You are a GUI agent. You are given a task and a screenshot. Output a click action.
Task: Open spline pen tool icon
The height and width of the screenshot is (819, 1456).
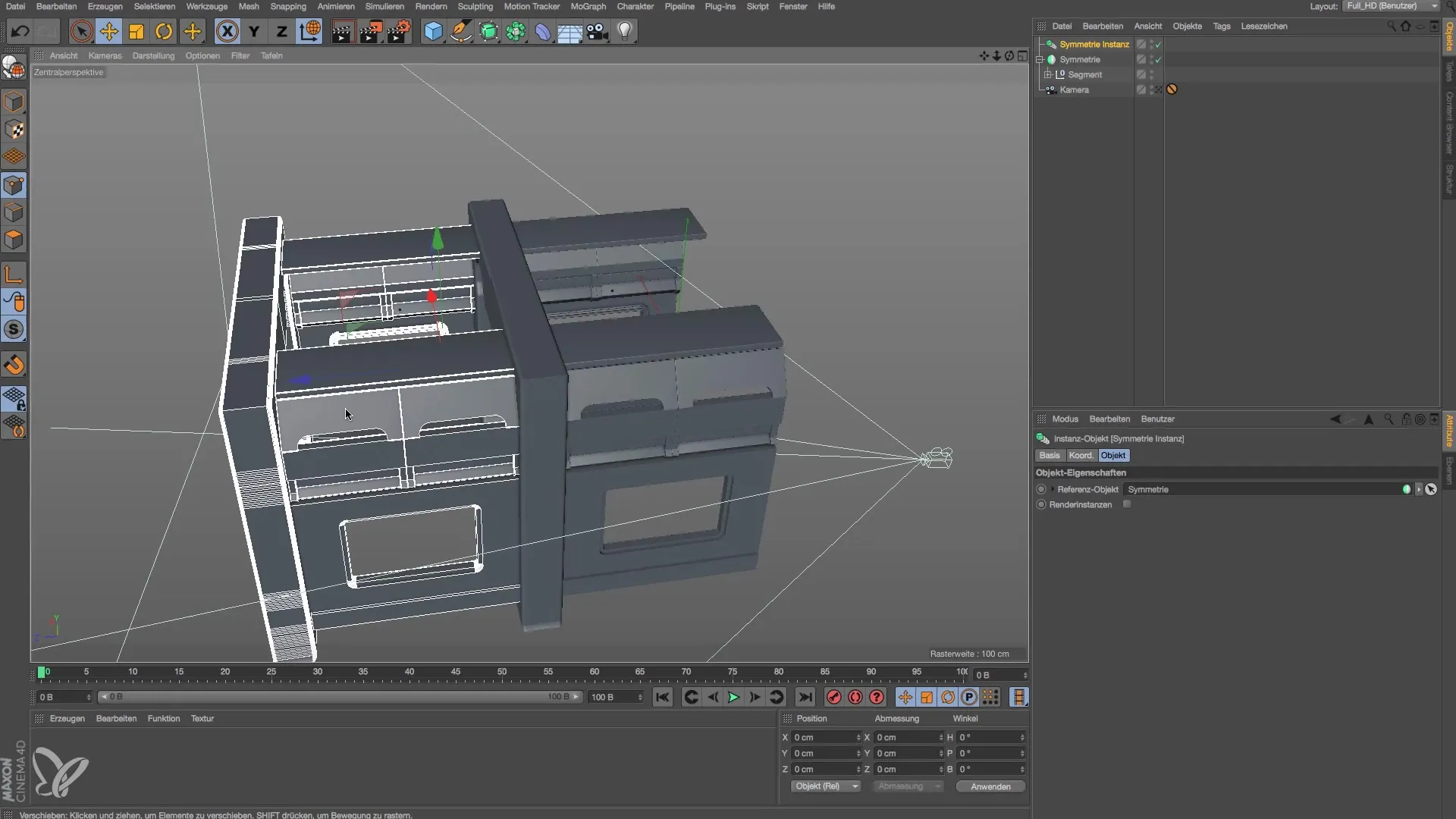tap(460, 31)
